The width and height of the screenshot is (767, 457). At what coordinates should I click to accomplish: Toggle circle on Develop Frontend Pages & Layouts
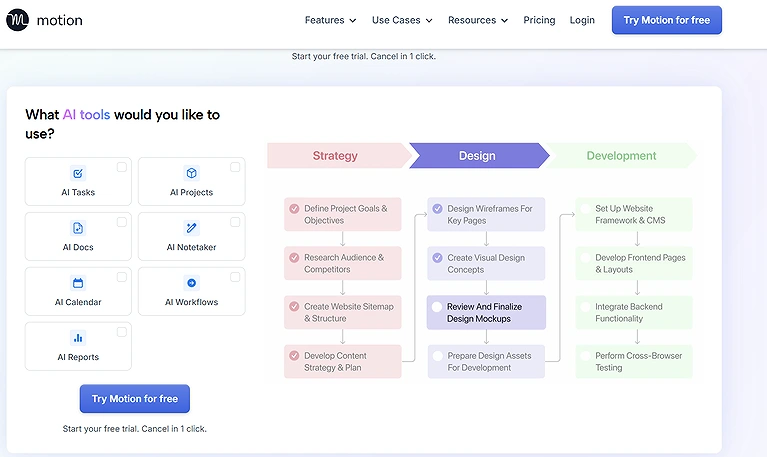pyautogui.click(x=585, y=258)
